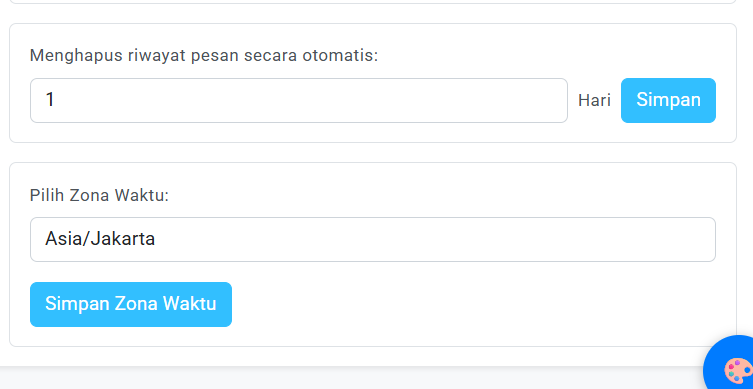Click the white gap between the two cards

point(373,153)
